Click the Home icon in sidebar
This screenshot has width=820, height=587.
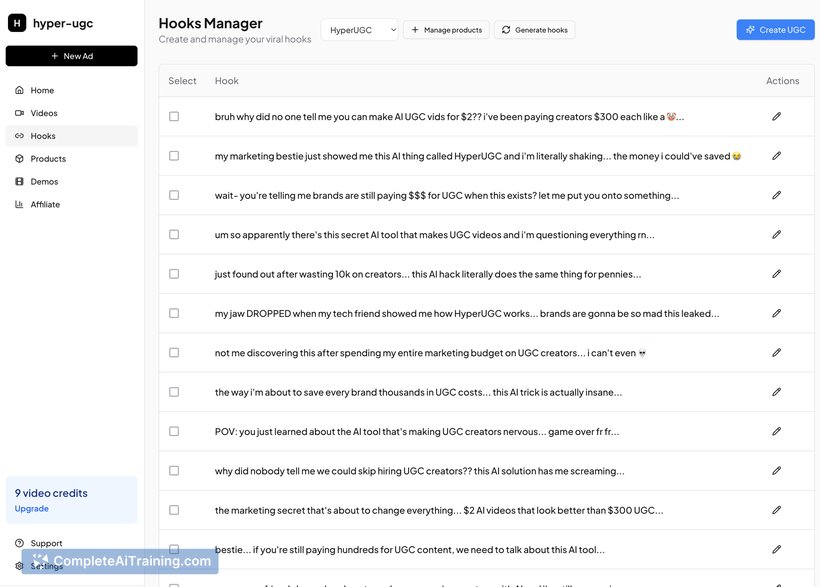[19, 90]
